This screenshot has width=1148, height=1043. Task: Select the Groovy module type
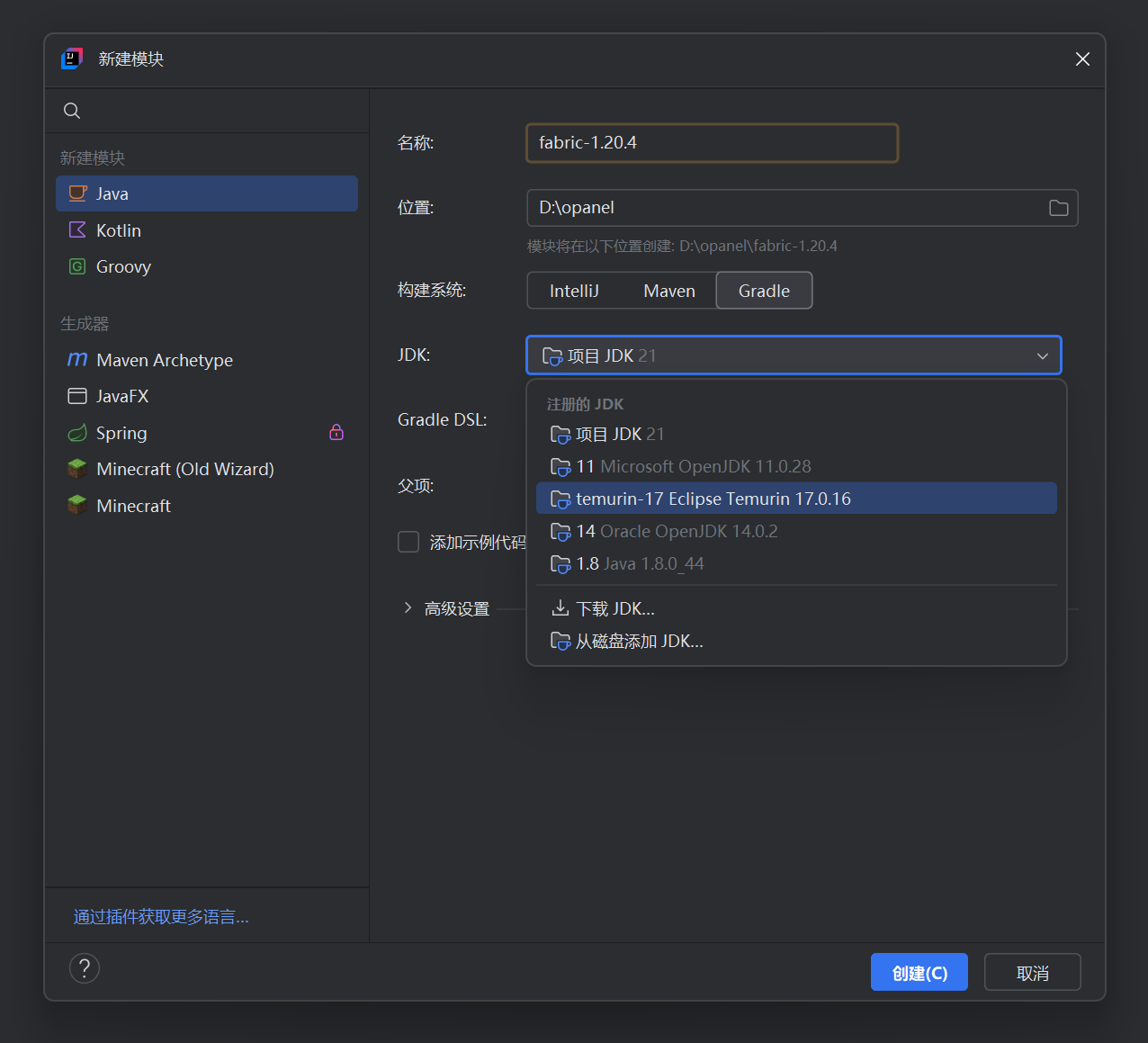pyautogui.click(x=123, y=266)
